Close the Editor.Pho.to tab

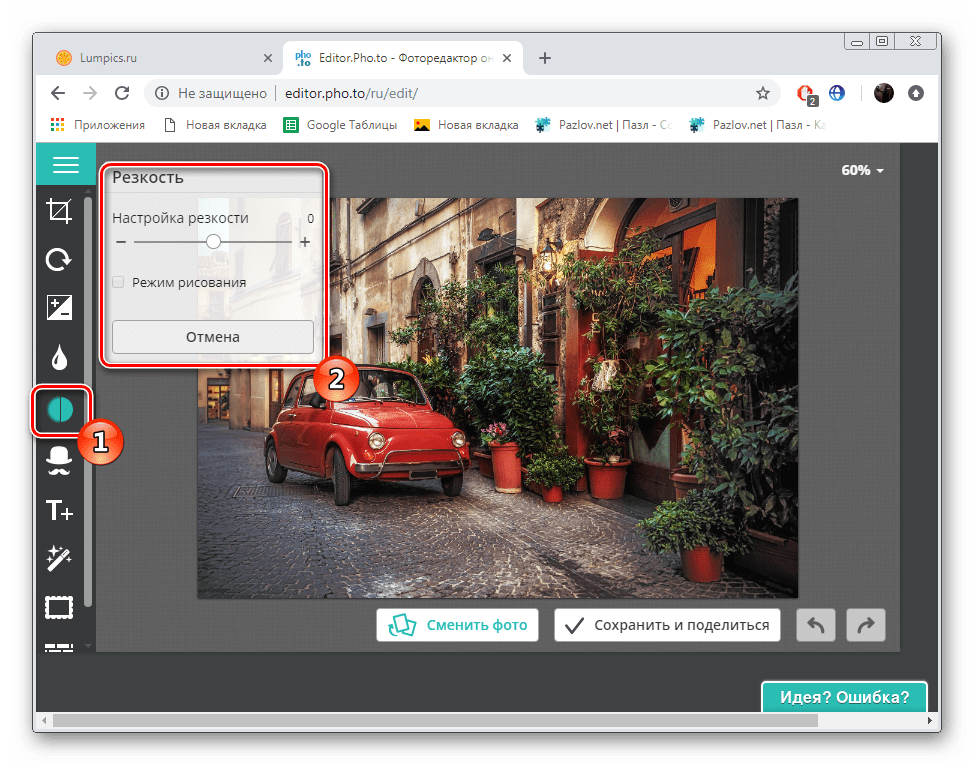(507, 58)
